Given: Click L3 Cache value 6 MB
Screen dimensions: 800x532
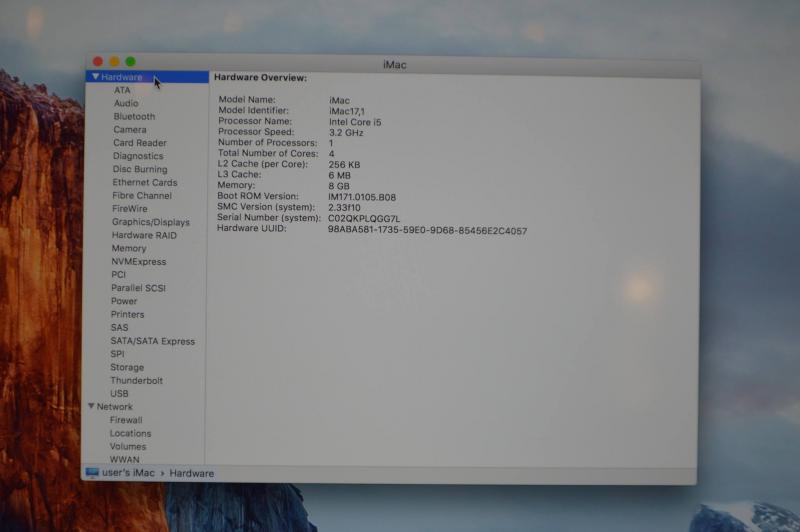Looking at the screenshot, I should (340, 175).
